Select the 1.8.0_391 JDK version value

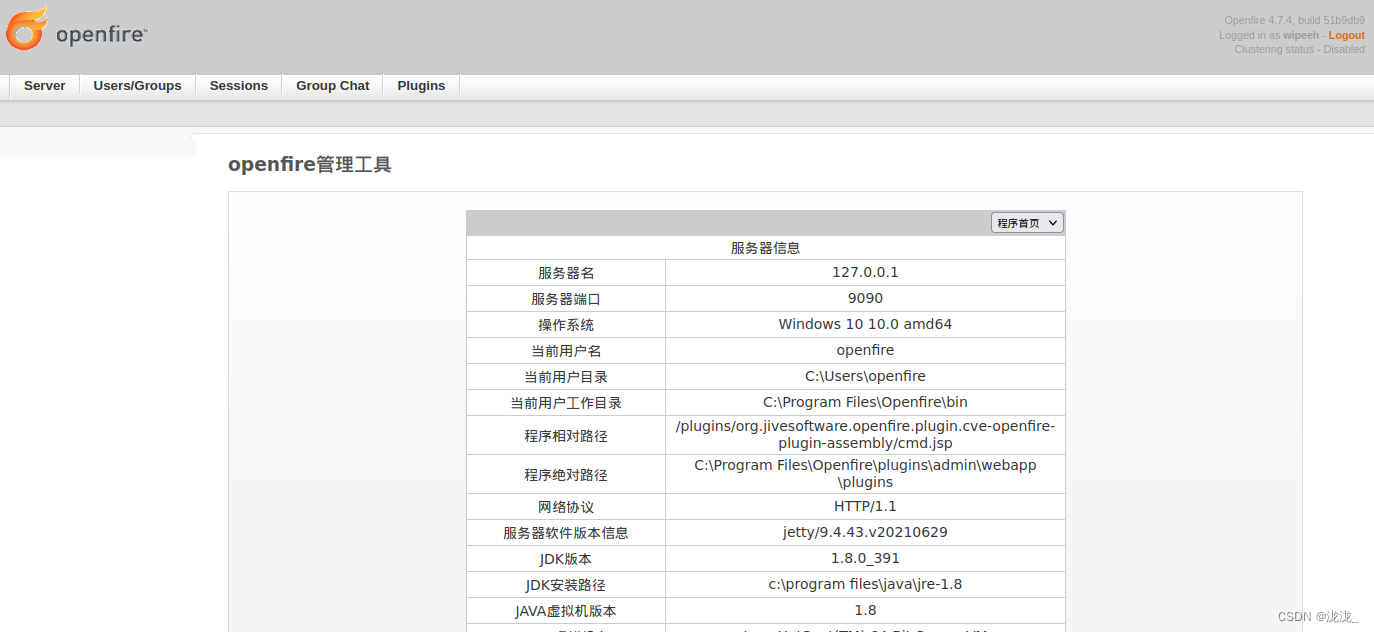[865, 558]
